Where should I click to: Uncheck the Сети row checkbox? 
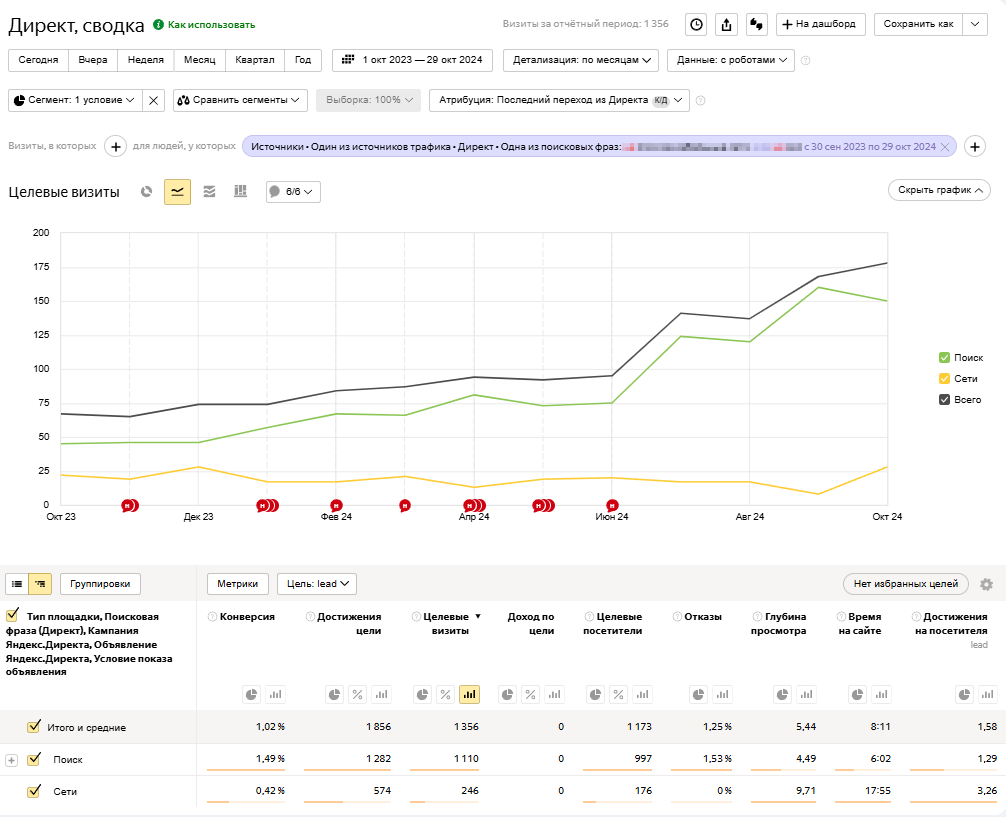click(x=35, y=792)
